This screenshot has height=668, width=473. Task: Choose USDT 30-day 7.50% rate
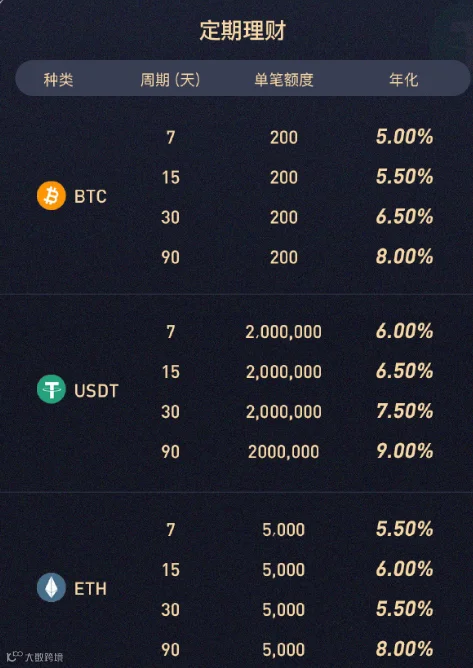(x=404, y=411)
